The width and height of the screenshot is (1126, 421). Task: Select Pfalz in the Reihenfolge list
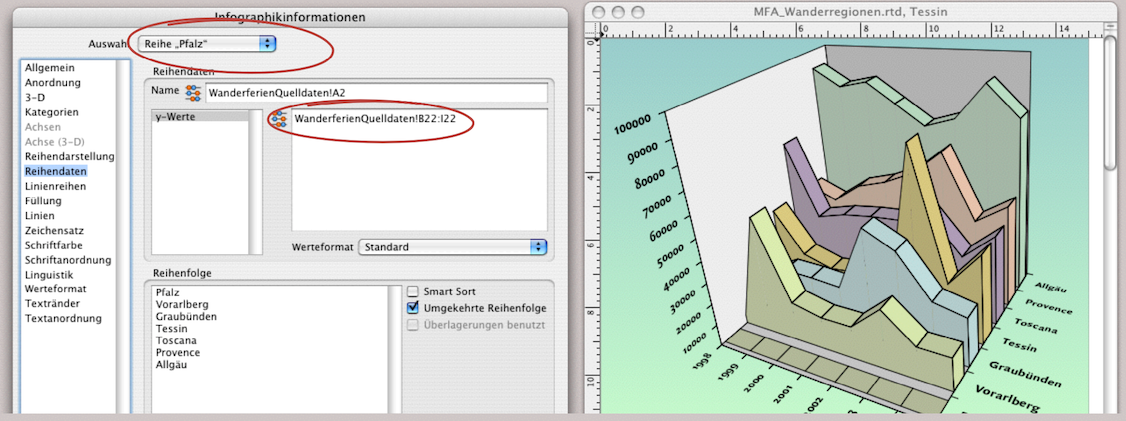click(x=168, y=293)
